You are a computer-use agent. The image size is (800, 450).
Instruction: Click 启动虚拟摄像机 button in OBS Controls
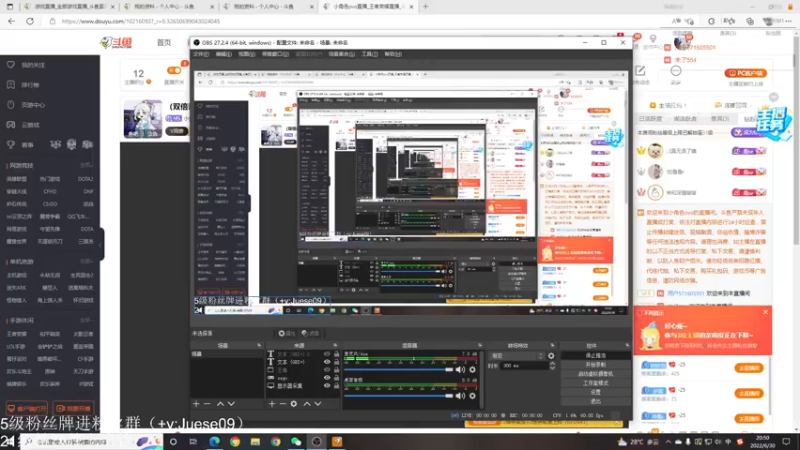pyautogui.click(x=595, y=374)
